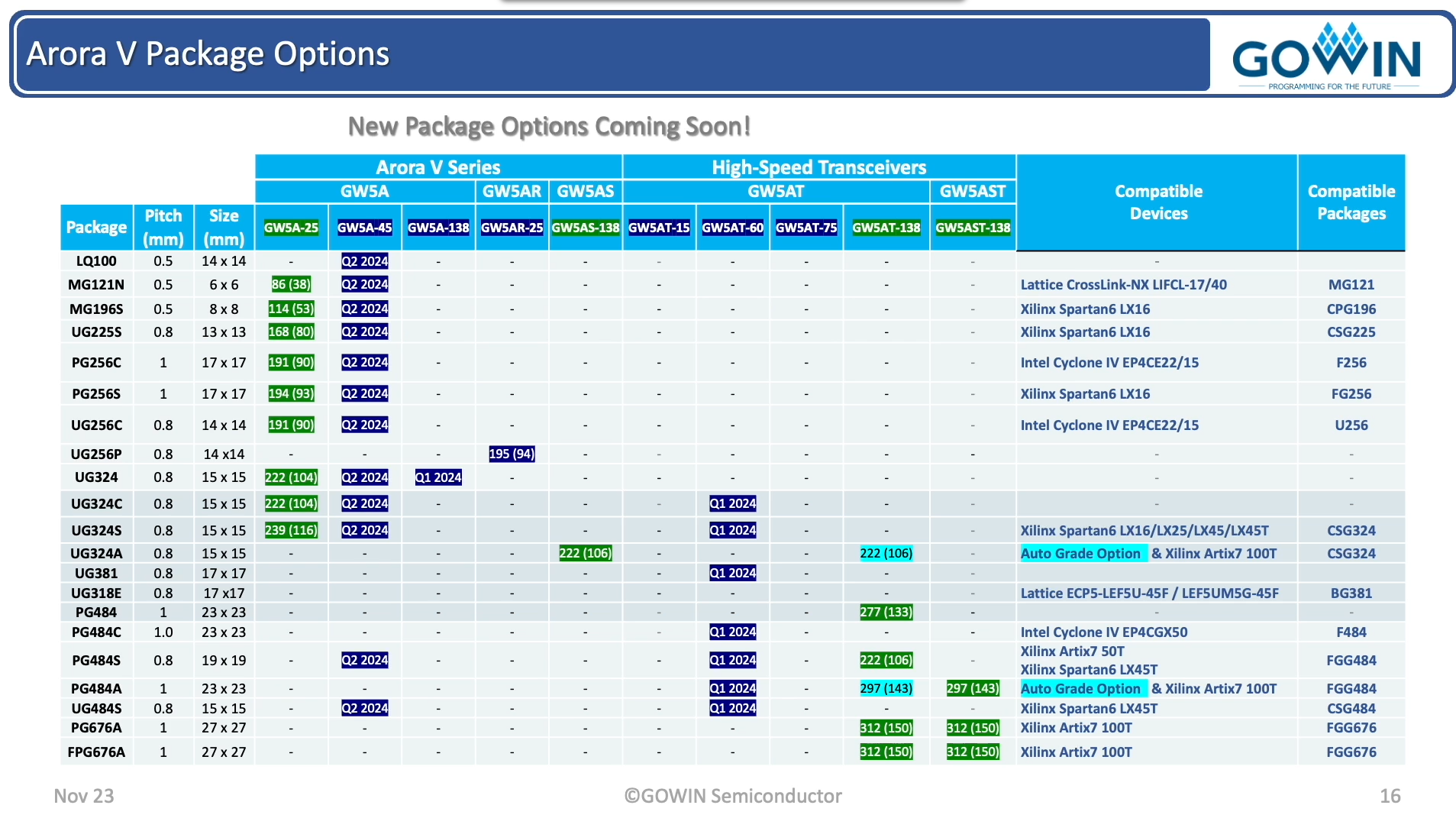Select the GW5A-138 device header
The width and height of the screenshot is (1456, 818).
[438, 228]
